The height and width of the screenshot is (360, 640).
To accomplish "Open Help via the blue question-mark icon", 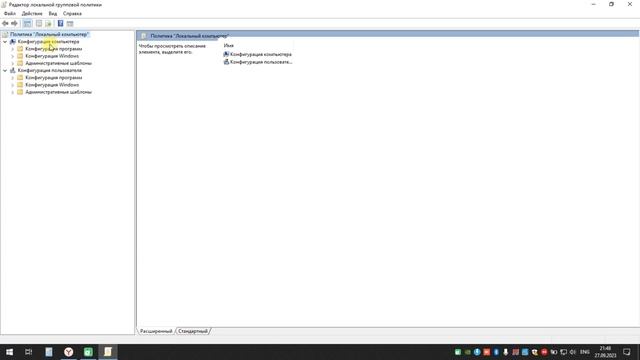I will pos(60,24).
